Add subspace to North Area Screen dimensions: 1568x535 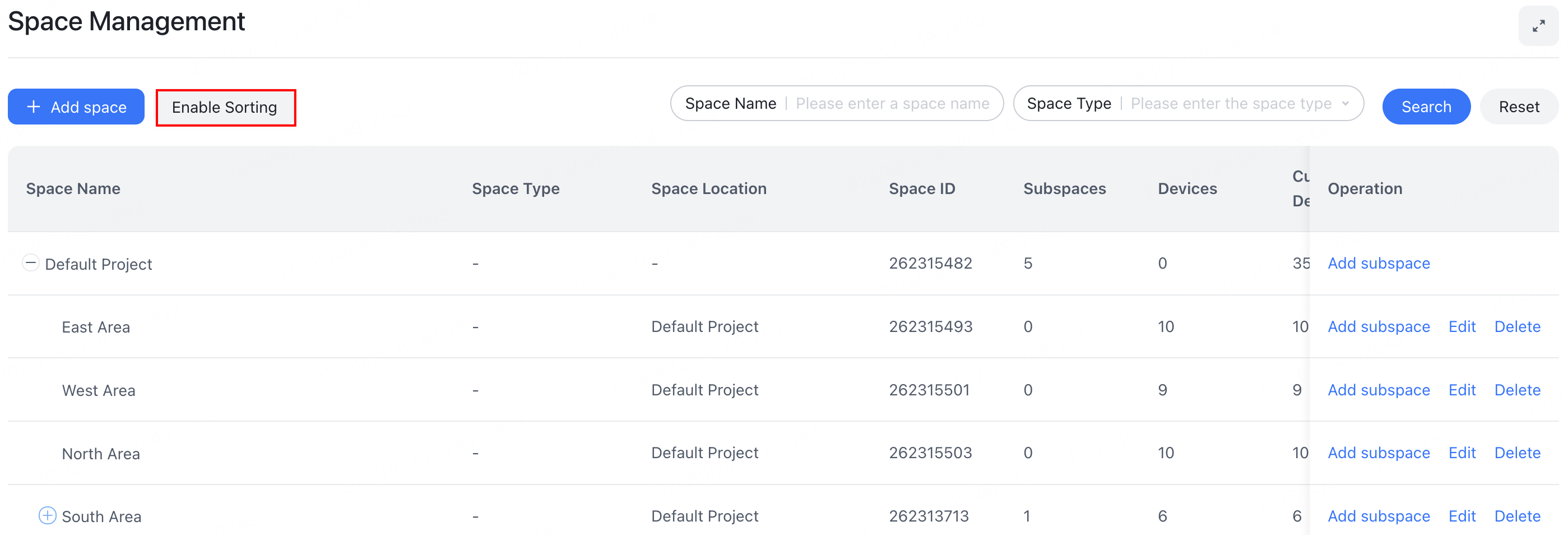pyautogui.click(x=1379, y=453)
